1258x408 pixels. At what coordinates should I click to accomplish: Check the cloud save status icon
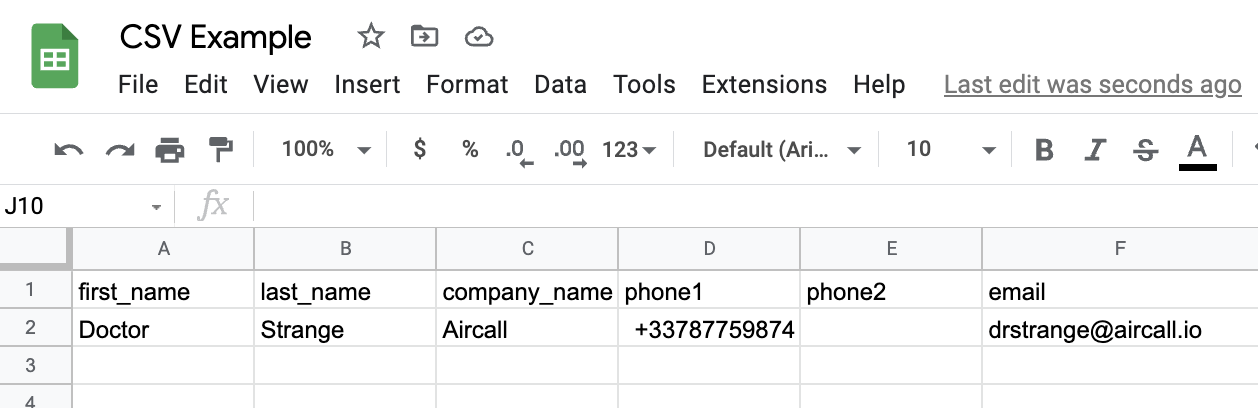point(480,37)
